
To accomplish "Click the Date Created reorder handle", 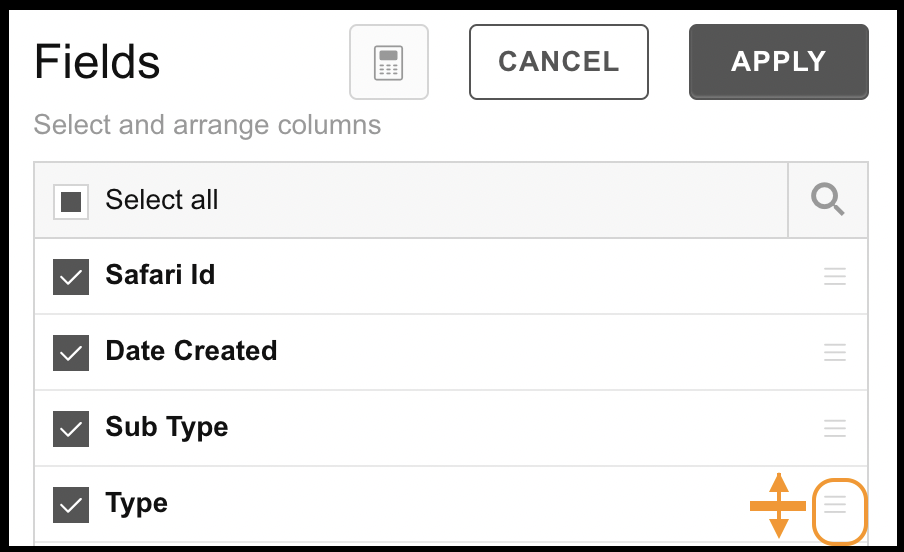I will point(834,352).
